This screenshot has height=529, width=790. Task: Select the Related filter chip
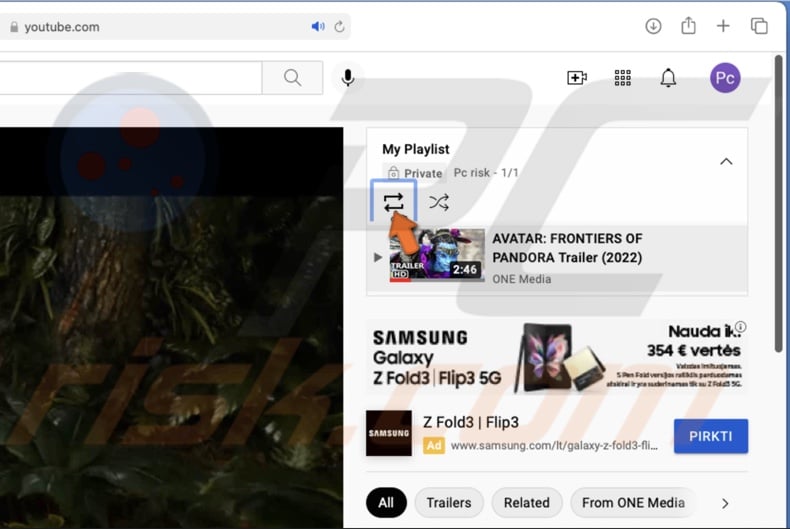(526, 502)
